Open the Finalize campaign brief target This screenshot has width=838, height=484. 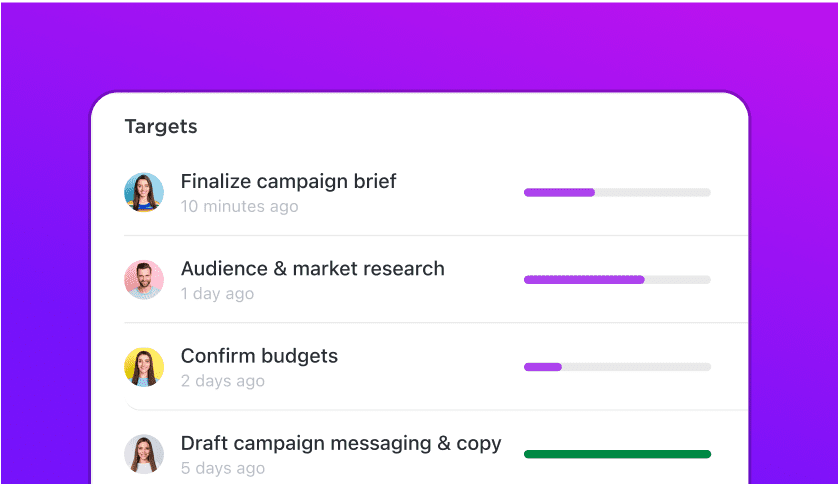point(288,181)
